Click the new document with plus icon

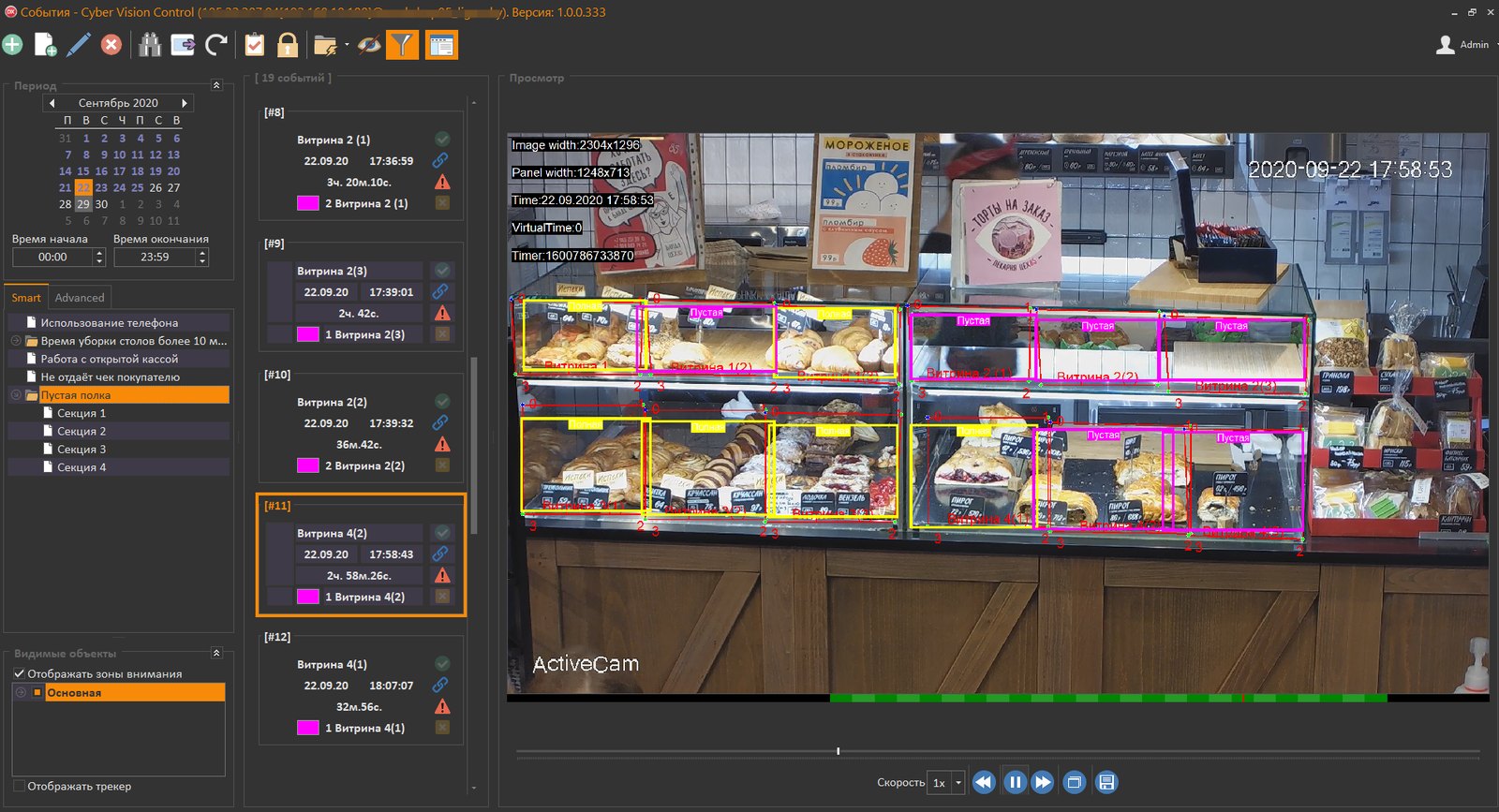click(x=45, y=44)
